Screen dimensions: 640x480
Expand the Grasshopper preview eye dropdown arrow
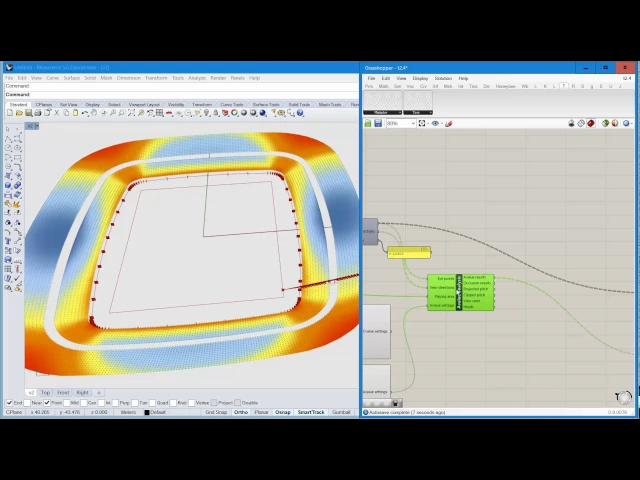tap(441, 124)
